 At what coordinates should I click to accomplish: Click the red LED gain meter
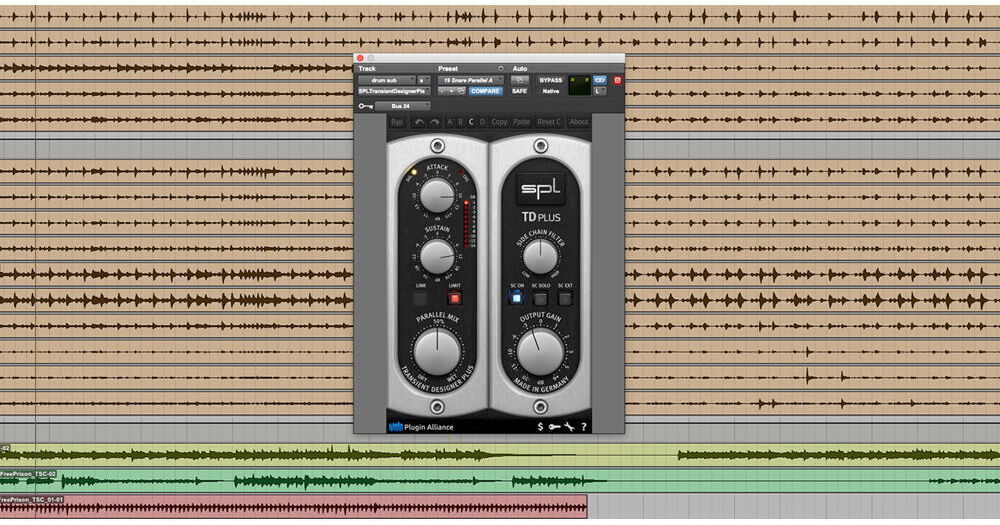(466, 223)
